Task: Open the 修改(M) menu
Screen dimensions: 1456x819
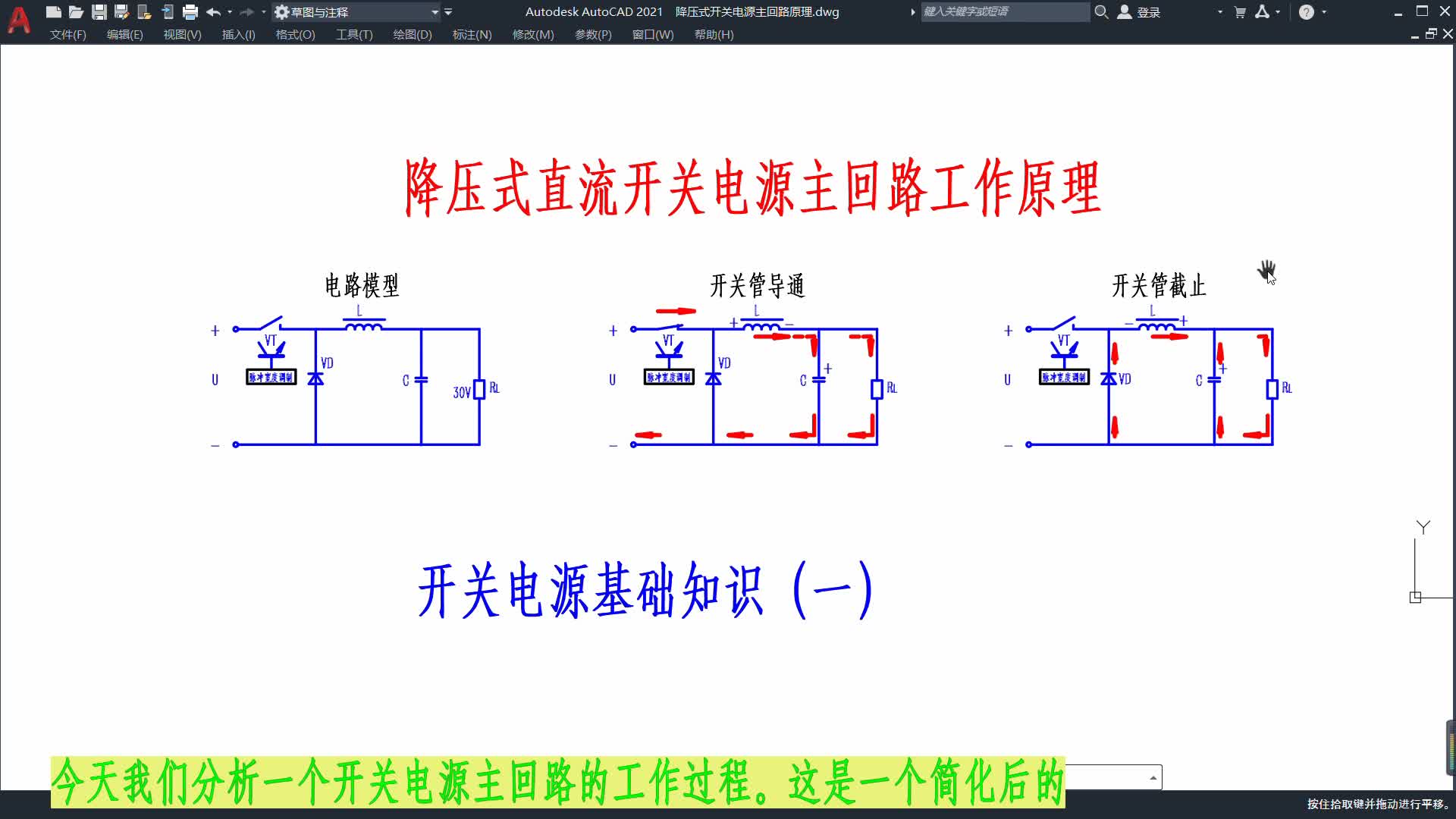Action: tap(533, 35)
